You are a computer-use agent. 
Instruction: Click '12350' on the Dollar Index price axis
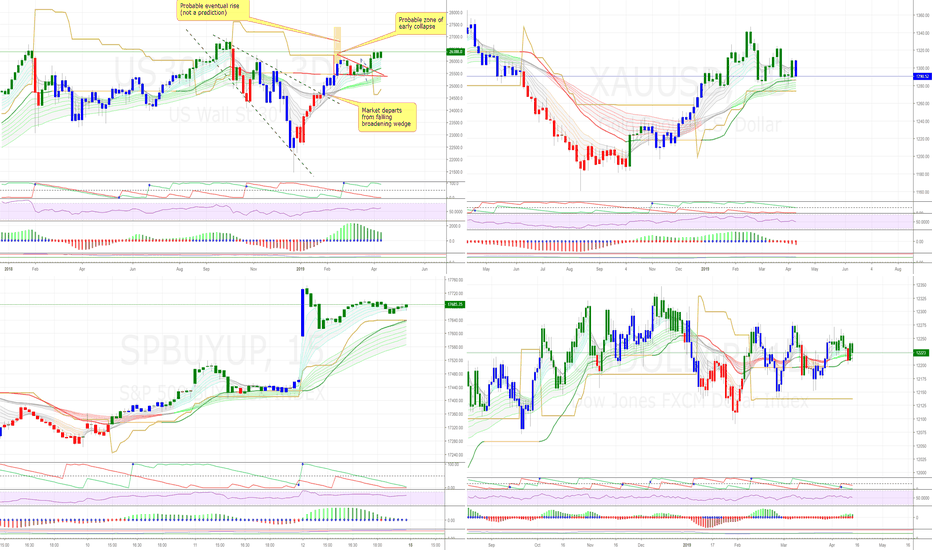pyautogui.click(x=921, y=285)
